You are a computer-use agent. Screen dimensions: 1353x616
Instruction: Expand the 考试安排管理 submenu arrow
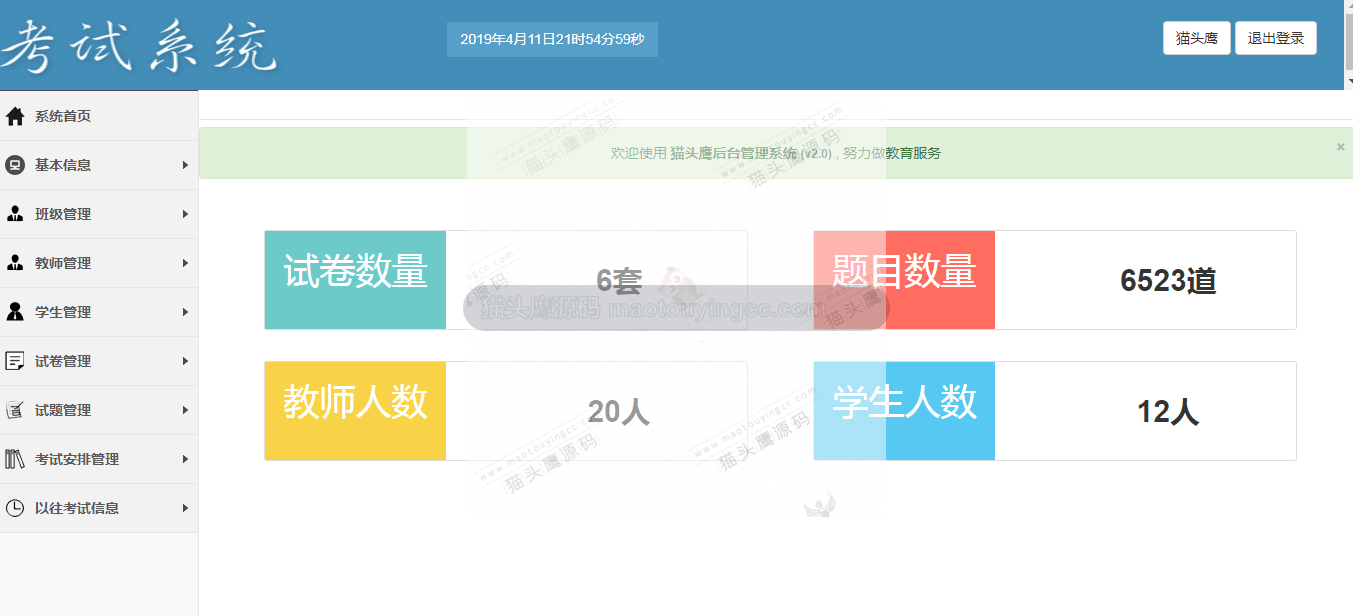pyautogui.click(x=185, y=459)
